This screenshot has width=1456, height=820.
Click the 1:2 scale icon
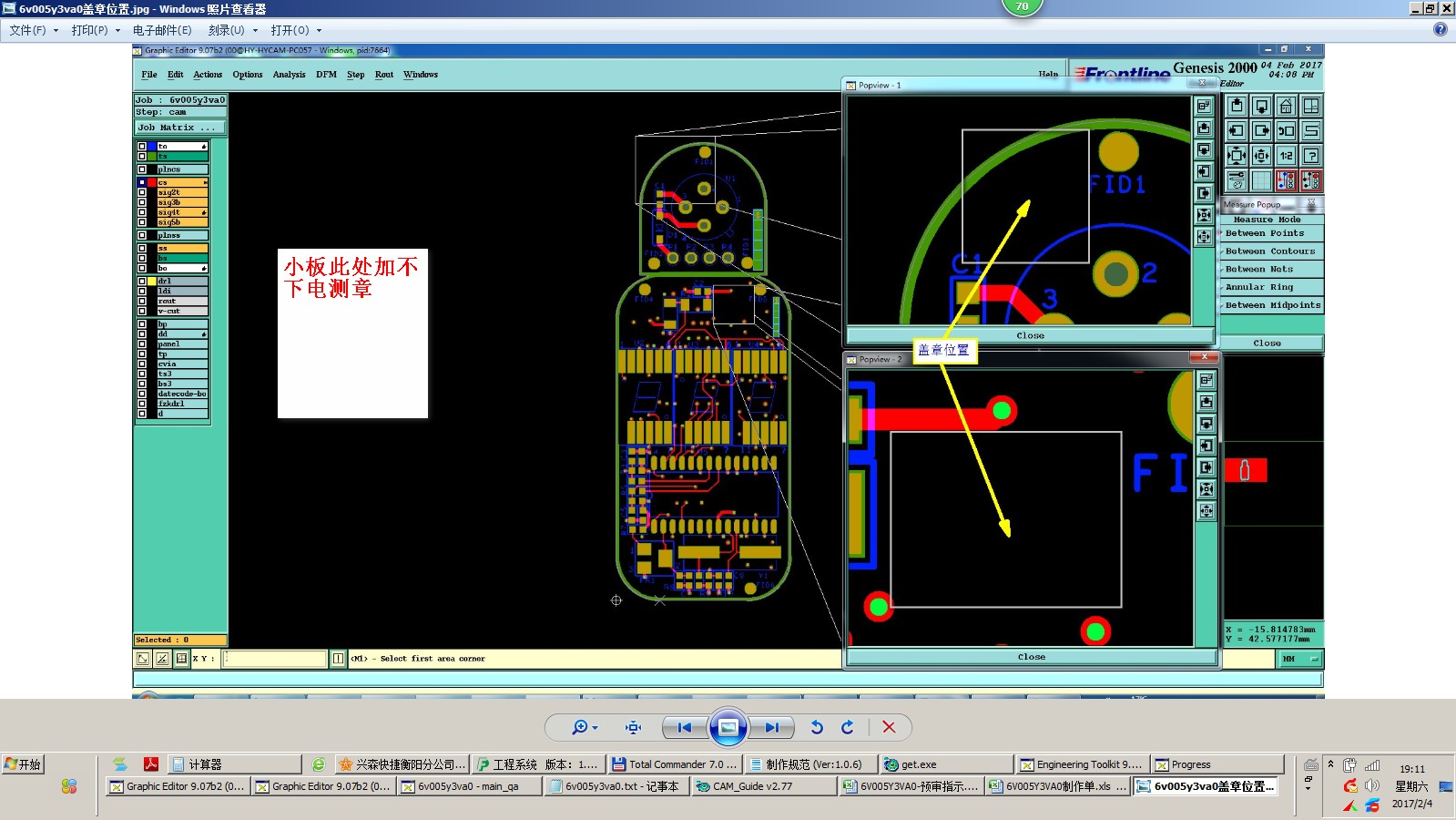1286,155
